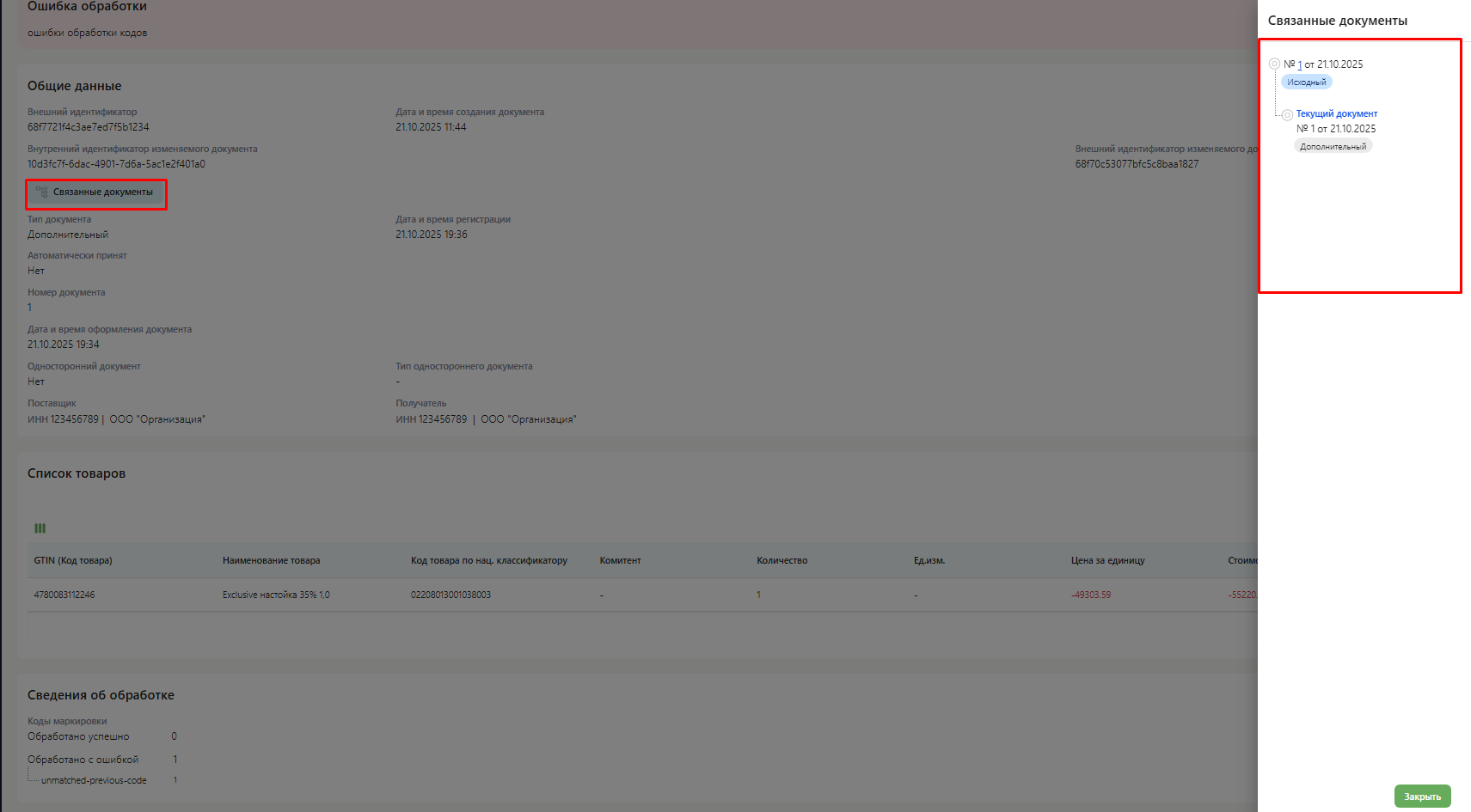Click the Наименование товара column header
The height and width of the screenshot is (812, 1471).
pos(271,560)
